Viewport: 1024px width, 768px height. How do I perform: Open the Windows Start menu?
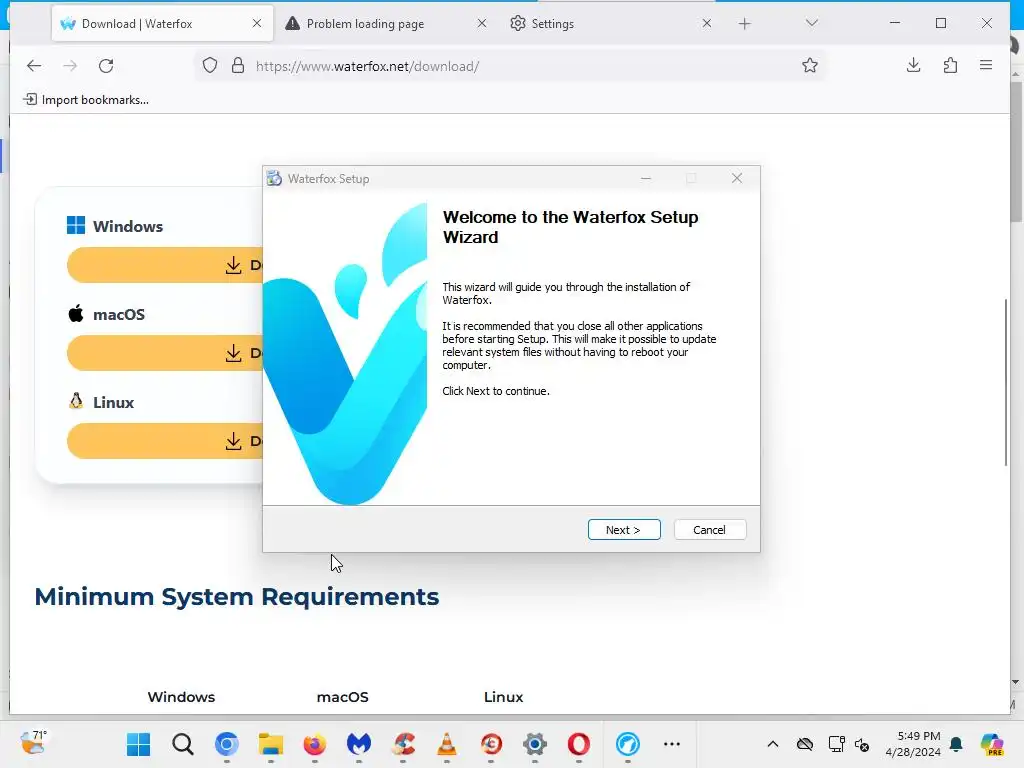138,744
